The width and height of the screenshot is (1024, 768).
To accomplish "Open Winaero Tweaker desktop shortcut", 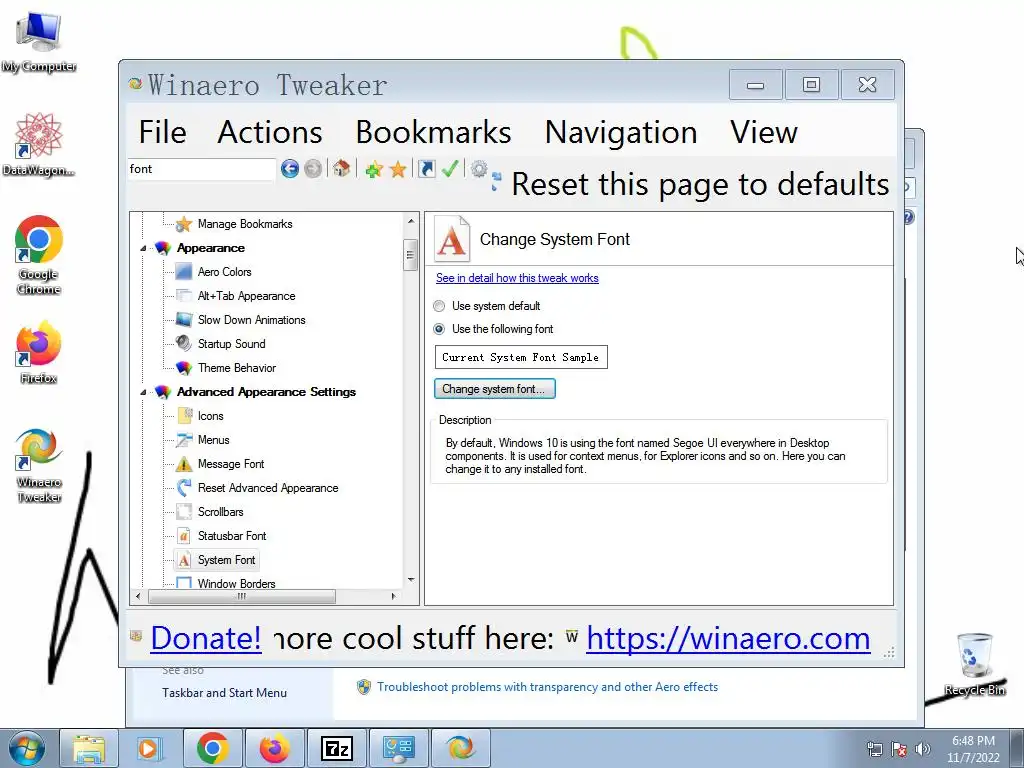I will [39, 465].
